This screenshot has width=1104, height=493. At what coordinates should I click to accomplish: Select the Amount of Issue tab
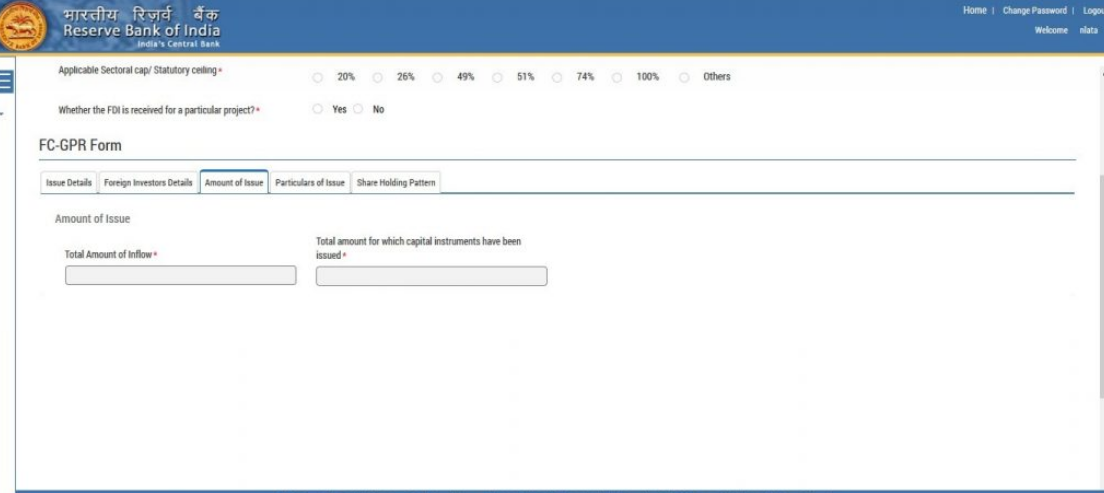pyautogui.click(x=234, y=182)
